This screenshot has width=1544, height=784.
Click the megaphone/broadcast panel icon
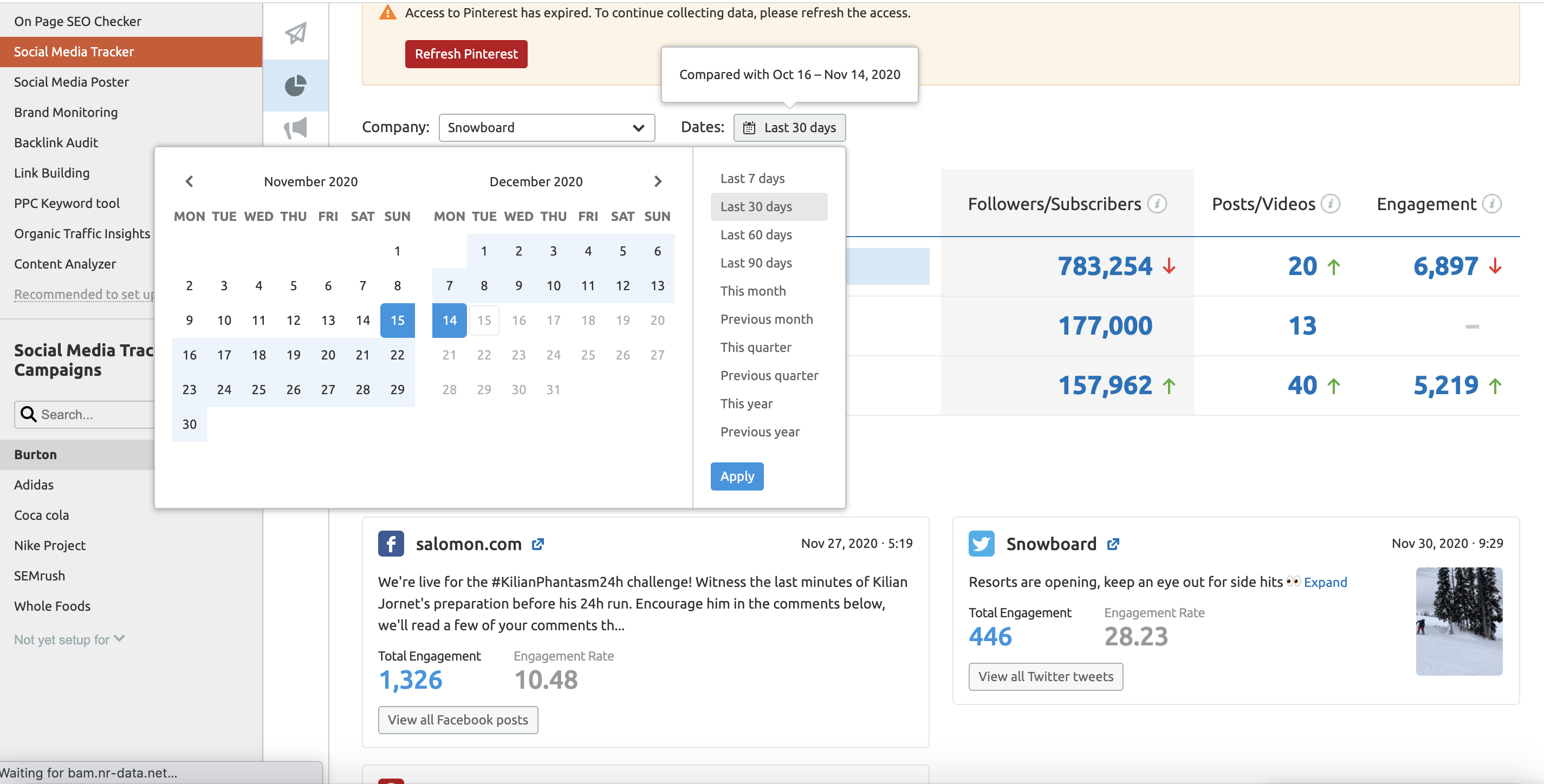(296, 128)
